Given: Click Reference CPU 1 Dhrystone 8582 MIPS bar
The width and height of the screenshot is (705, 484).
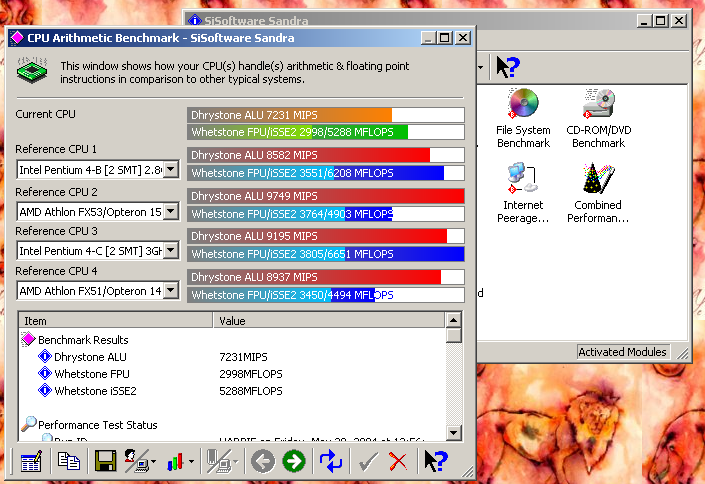Looking at the screenshot, I should click(x=326, y=155).
